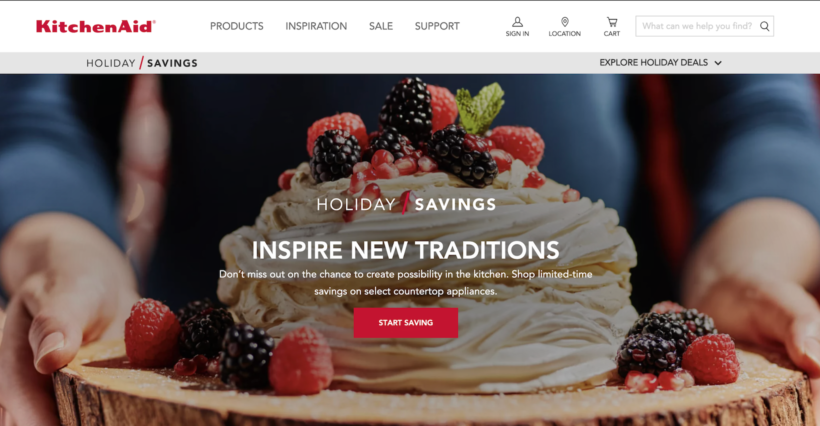Click the Sign In person icon
The height and width of the screenshot is (426, 820).
point(517,21)
